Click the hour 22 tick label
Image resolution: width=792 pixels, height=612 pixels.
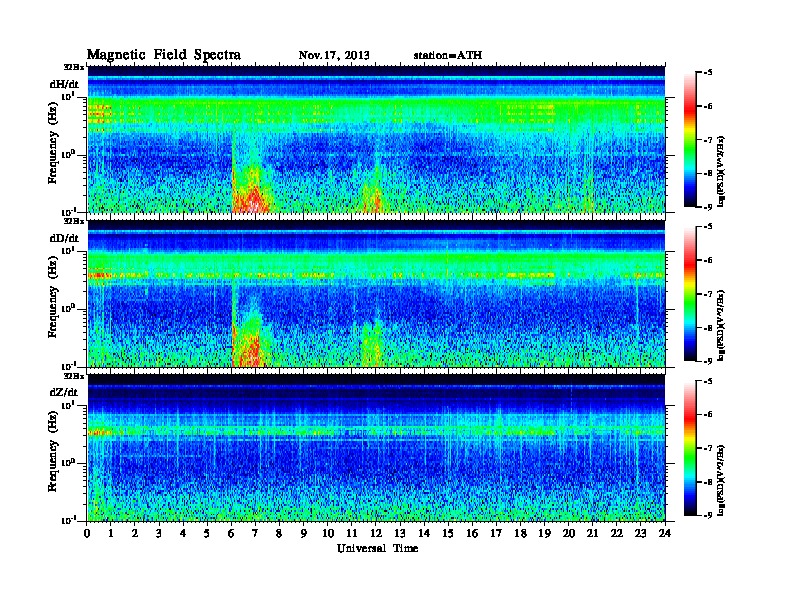(x=617, y=533)
